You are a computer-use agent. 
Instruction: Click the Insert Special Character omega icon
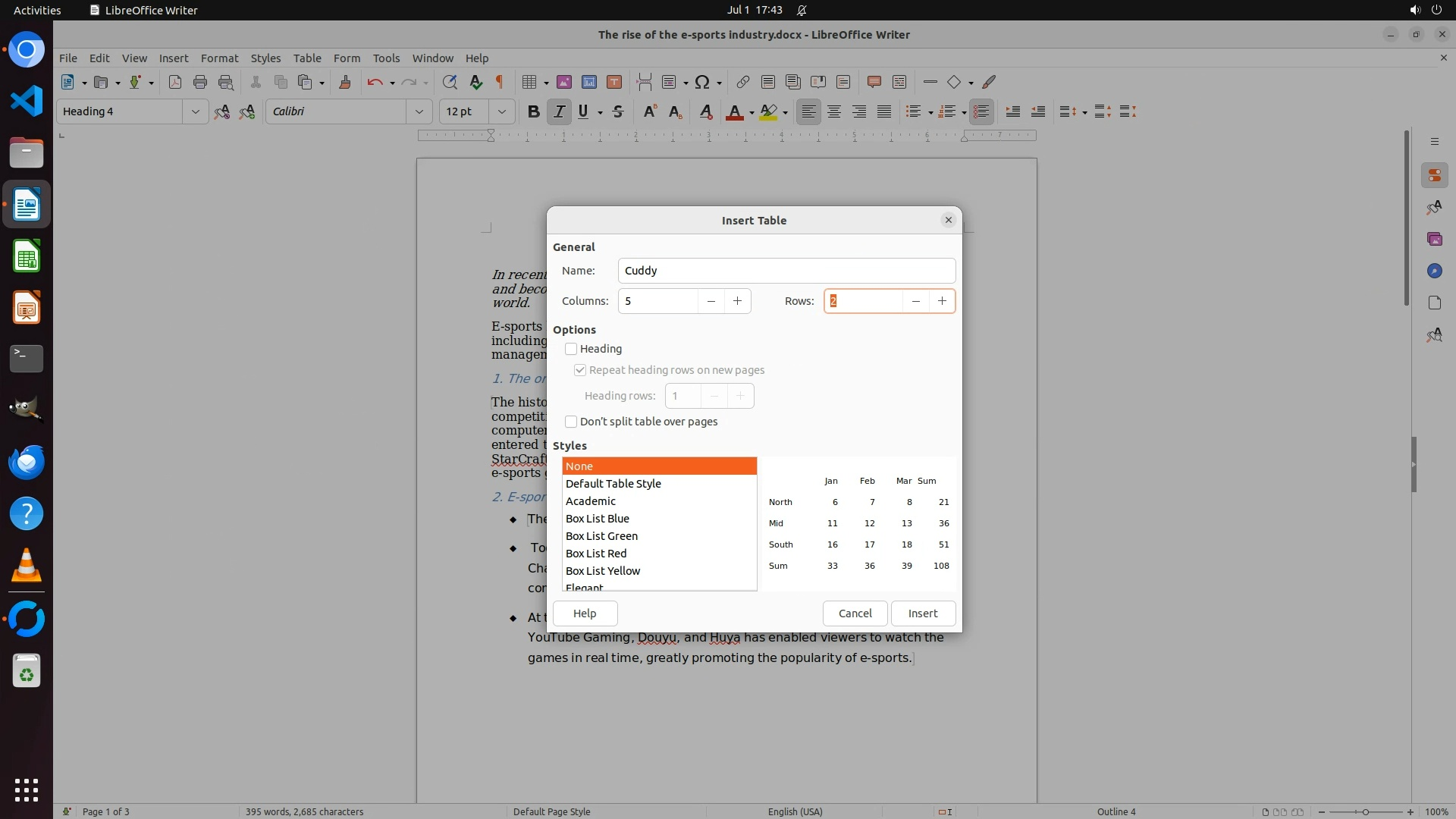[x=702, y=82]
